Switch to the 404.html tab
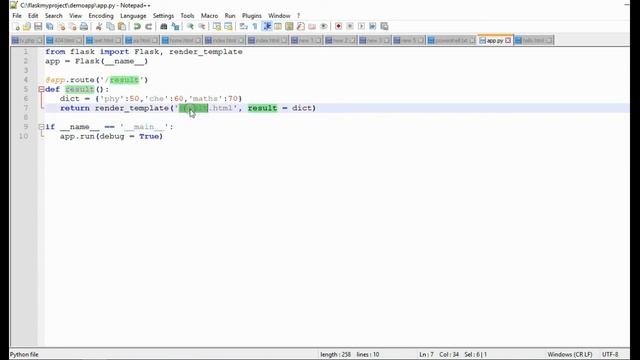 coord(64,40)
